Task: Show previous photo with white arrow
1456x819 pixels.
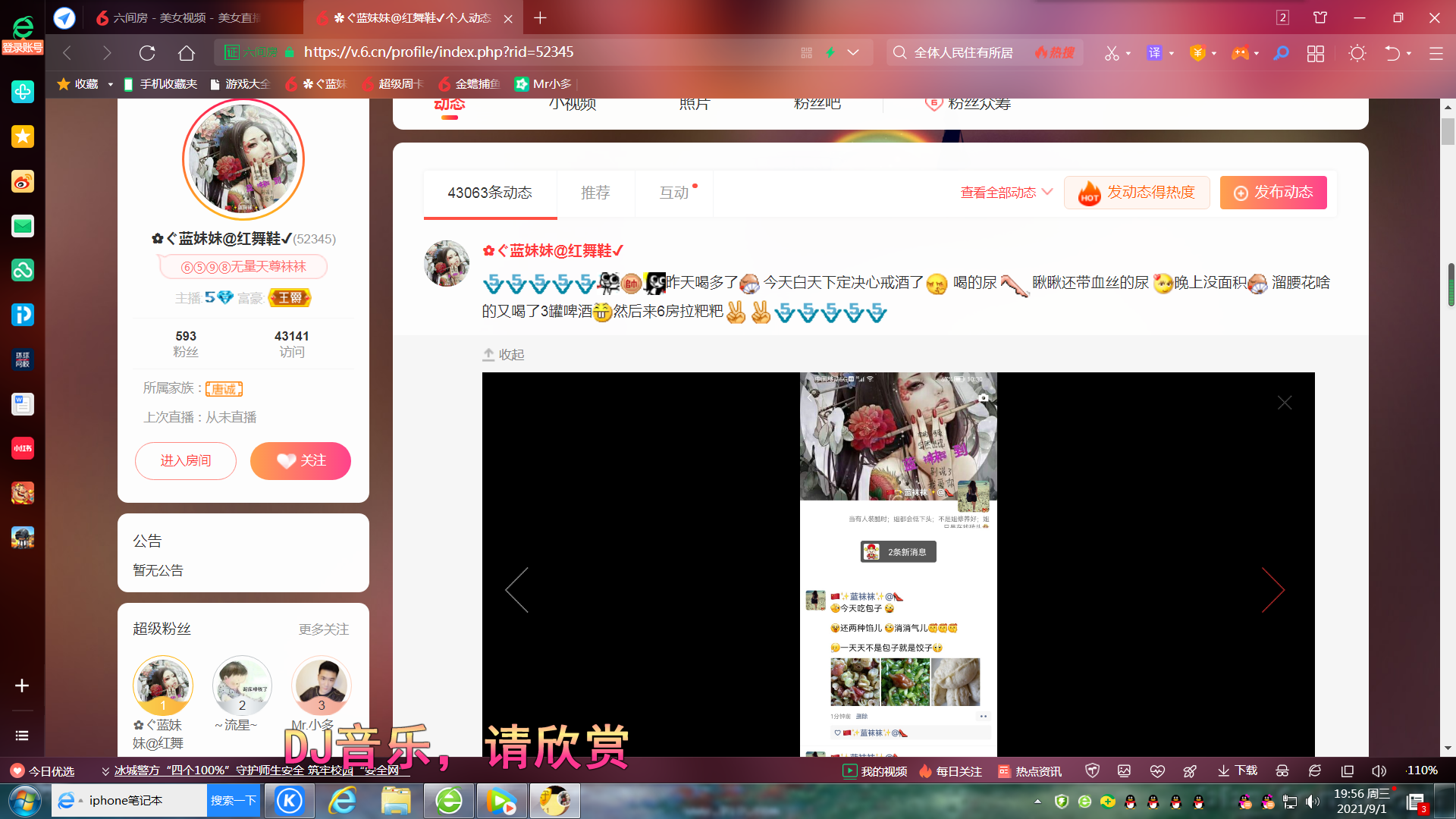Action: click(x=516, y=589)
